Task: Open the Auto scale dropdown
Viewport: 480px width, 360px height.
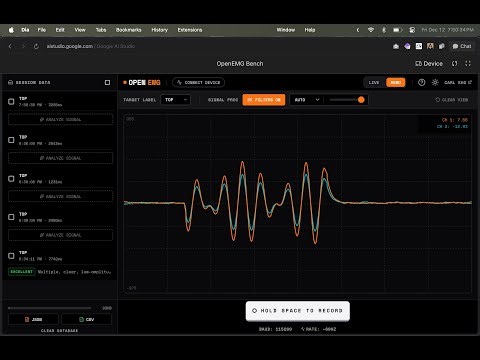Action: [306, 100]
